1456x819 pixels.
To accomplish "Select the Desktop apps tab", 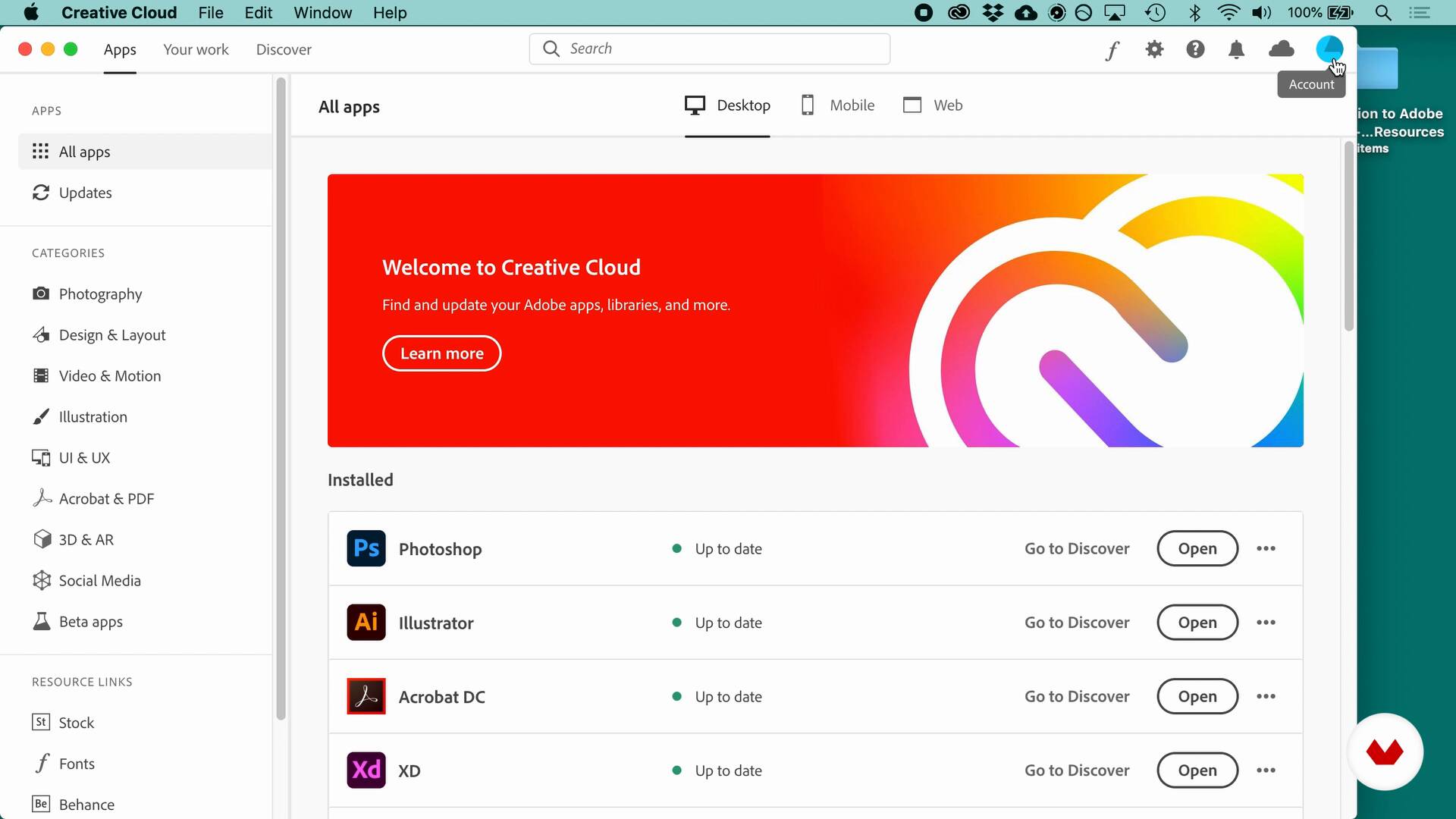I will coord(727,105).
